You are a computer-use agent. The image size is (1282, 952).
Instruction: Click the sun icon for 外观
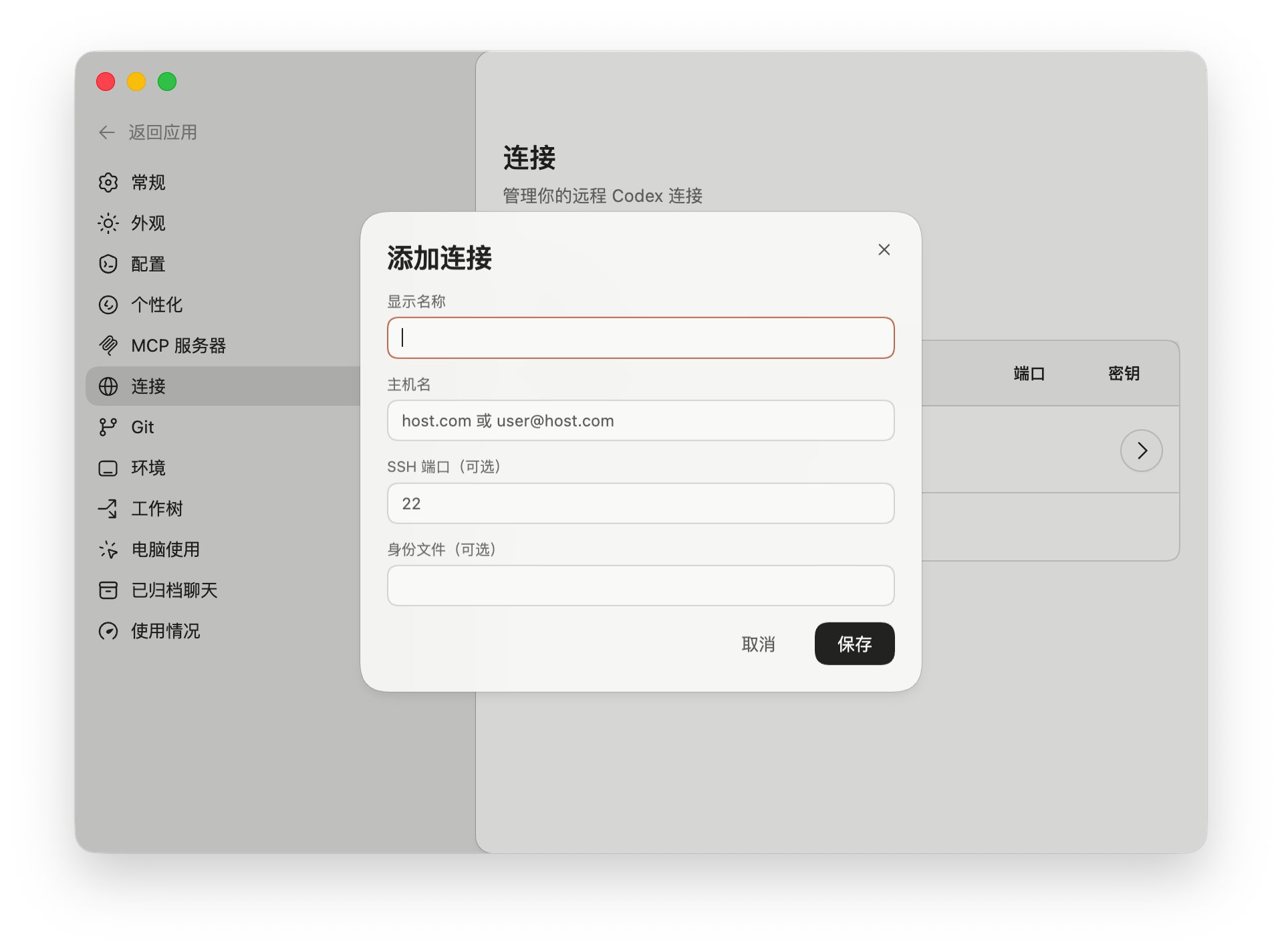(108, 223)
